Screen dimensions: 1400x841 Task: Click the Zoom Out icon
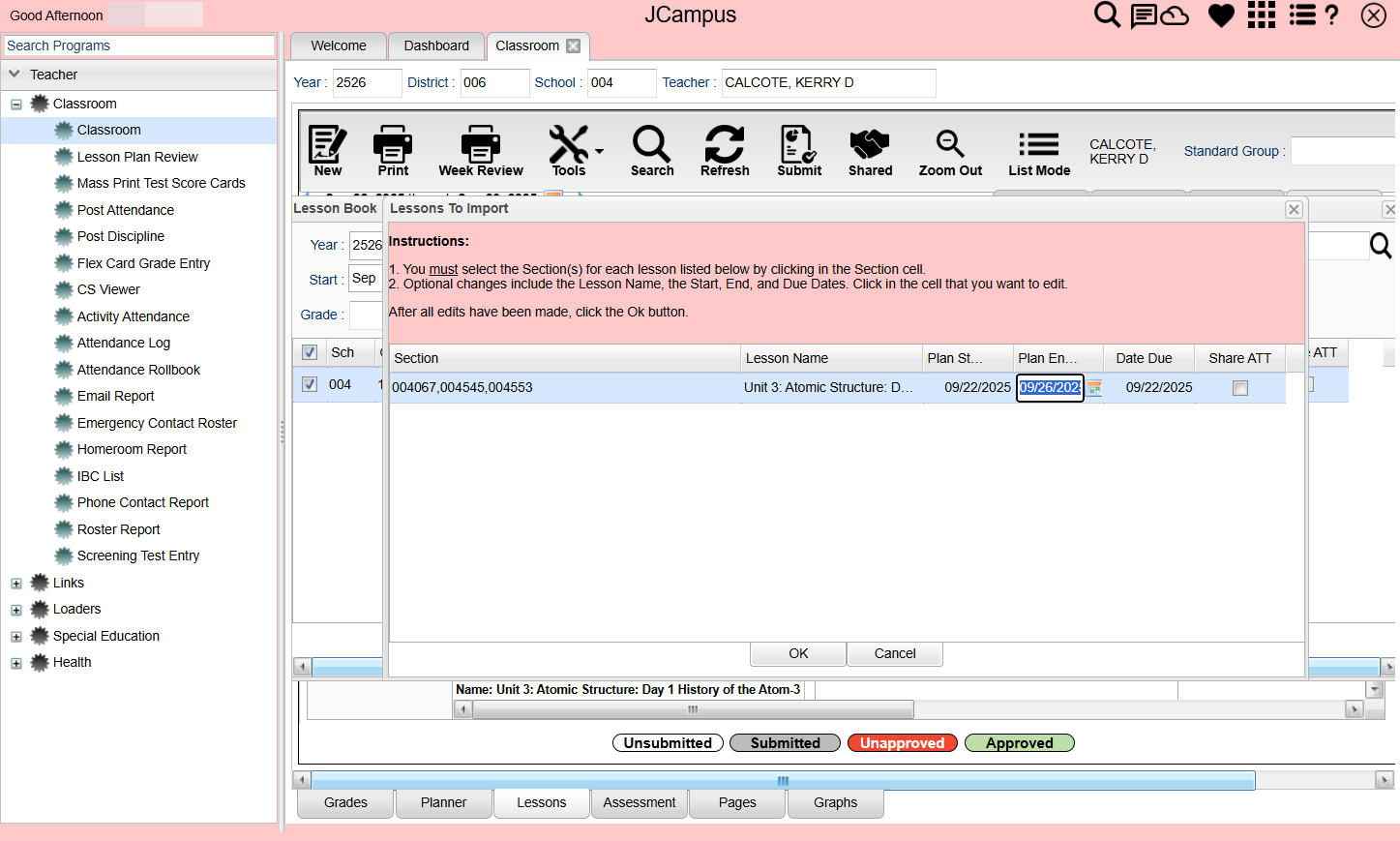(x=950, y=151)
